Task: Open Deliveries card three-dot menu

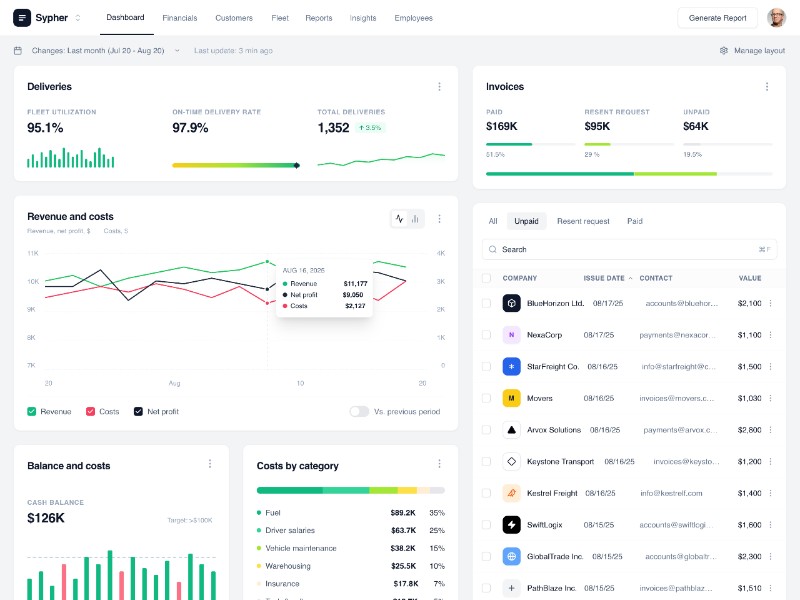Action: point(439,87)
